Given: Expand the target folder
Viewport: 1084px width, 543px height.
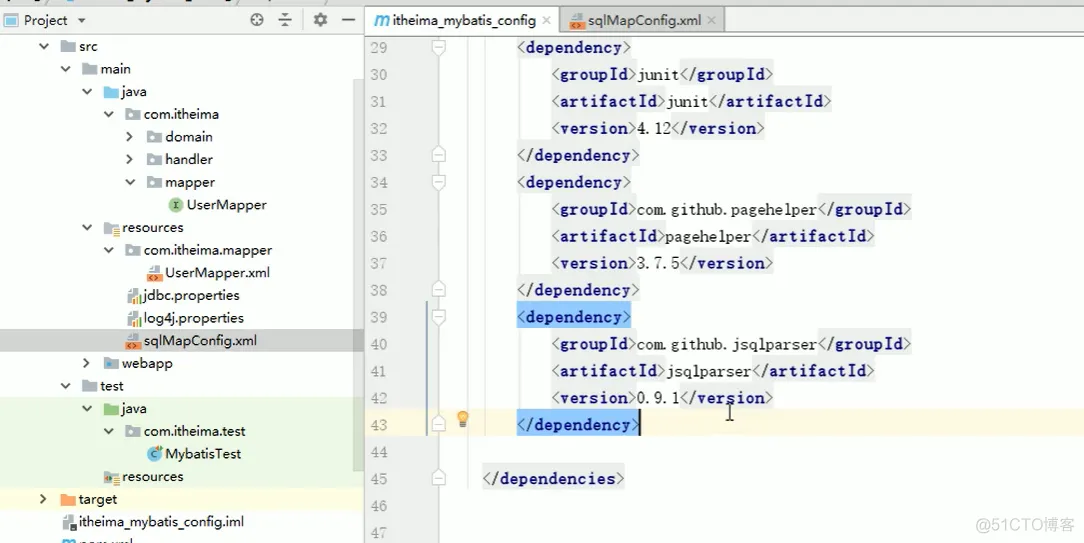Looking at the screenshot, I should (x=43, y=499).
